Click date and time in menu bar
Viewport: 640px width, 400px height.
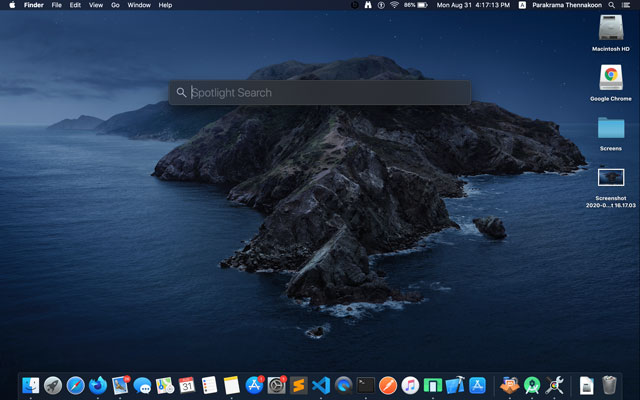(473, 5)
